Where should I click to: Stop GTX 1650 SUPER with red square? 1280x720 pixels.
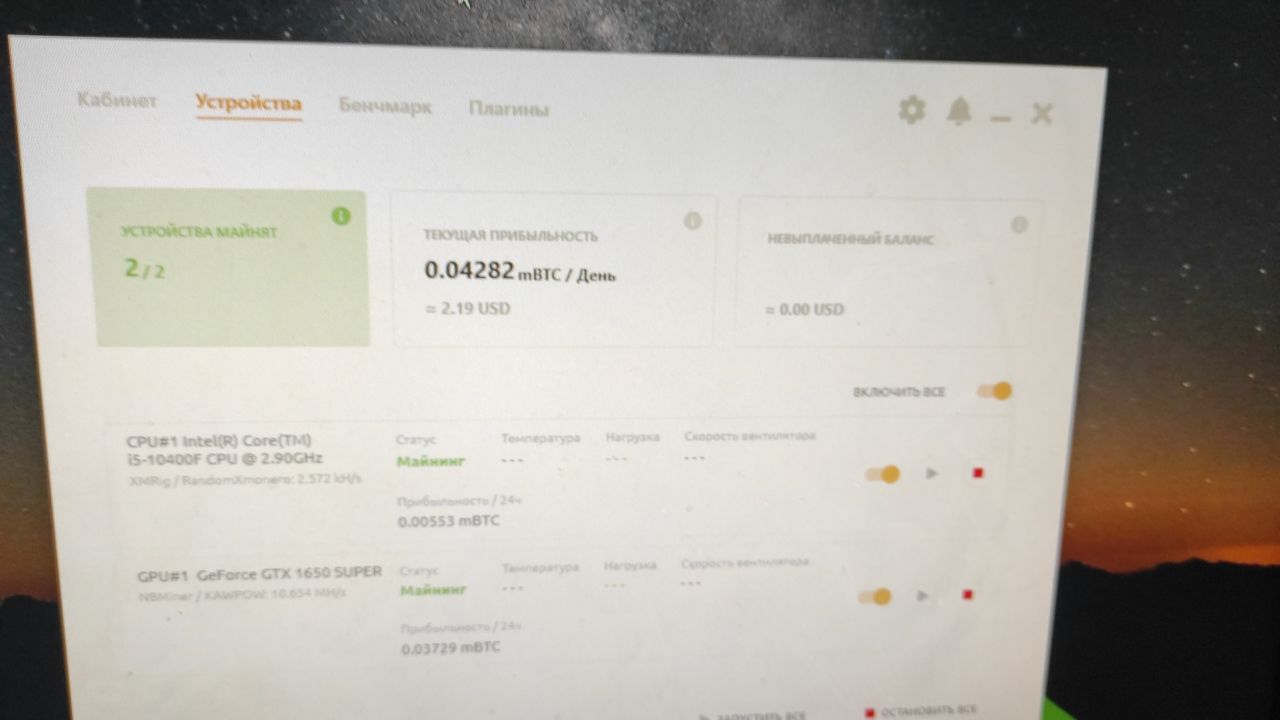pos(967,595)
